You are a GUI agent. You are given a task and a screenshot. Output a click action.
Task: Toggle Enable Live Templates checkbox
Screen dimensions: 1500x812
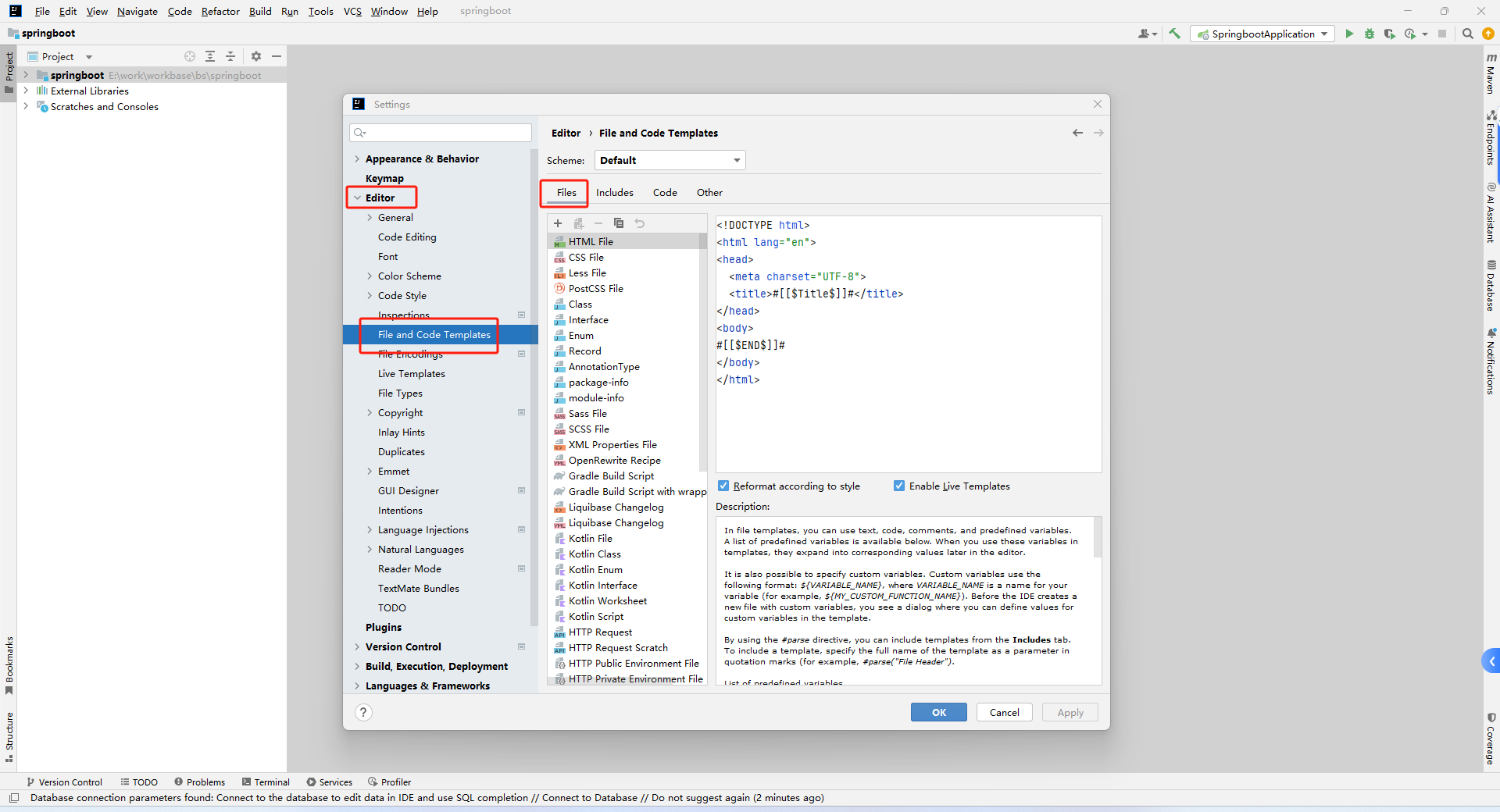click(x=899, y=486)
